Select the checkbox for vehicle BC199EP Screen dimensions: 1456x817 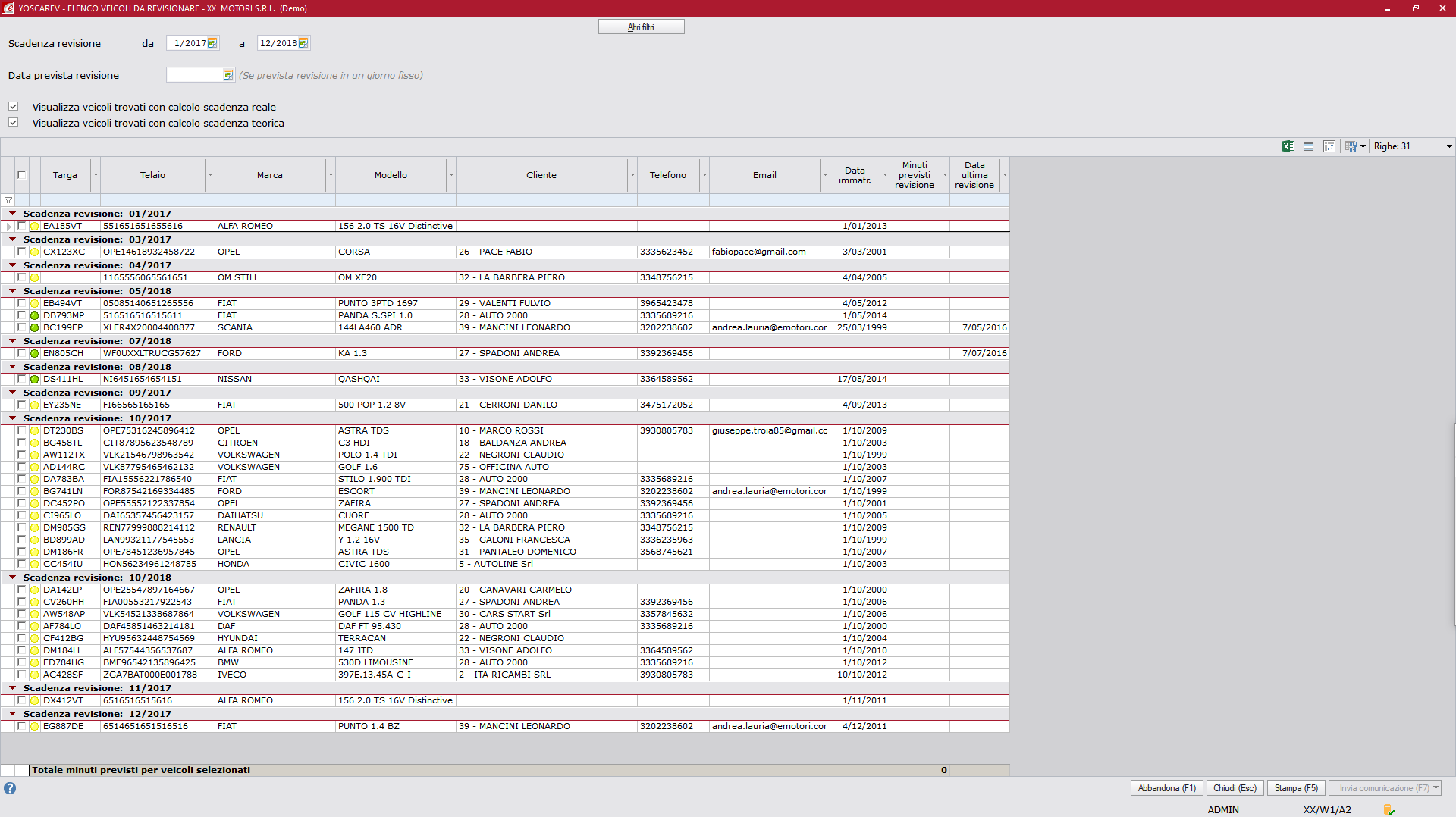click(x=22, y=327)
